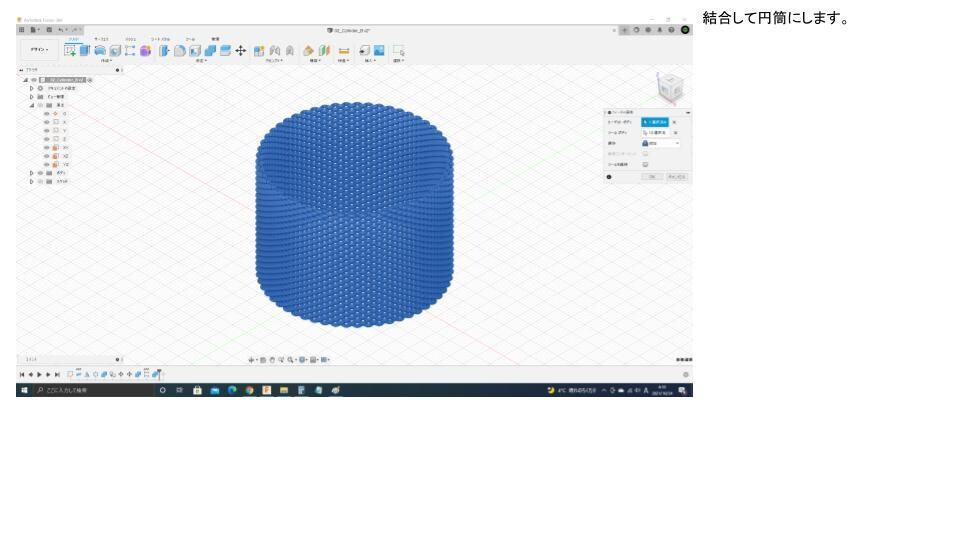Click the Undo arrow icon
The height and width of the screenshot is (540, 960).
[x=61, y=29]
